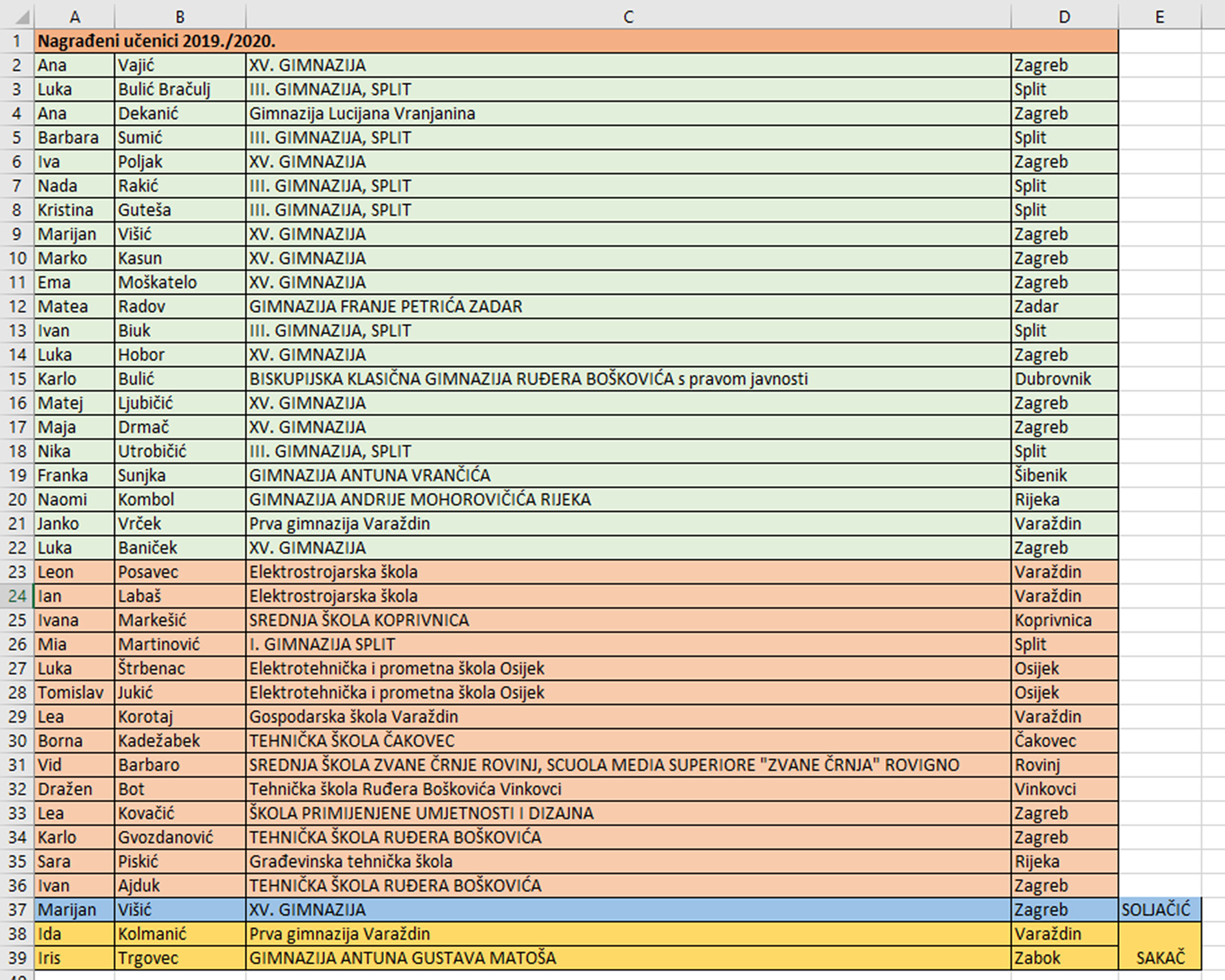Image resolution: width=1225 pixels, height=980 pixels.
Task: Click the Dubrovnik city cell
Action: [x=1053, y=379]
